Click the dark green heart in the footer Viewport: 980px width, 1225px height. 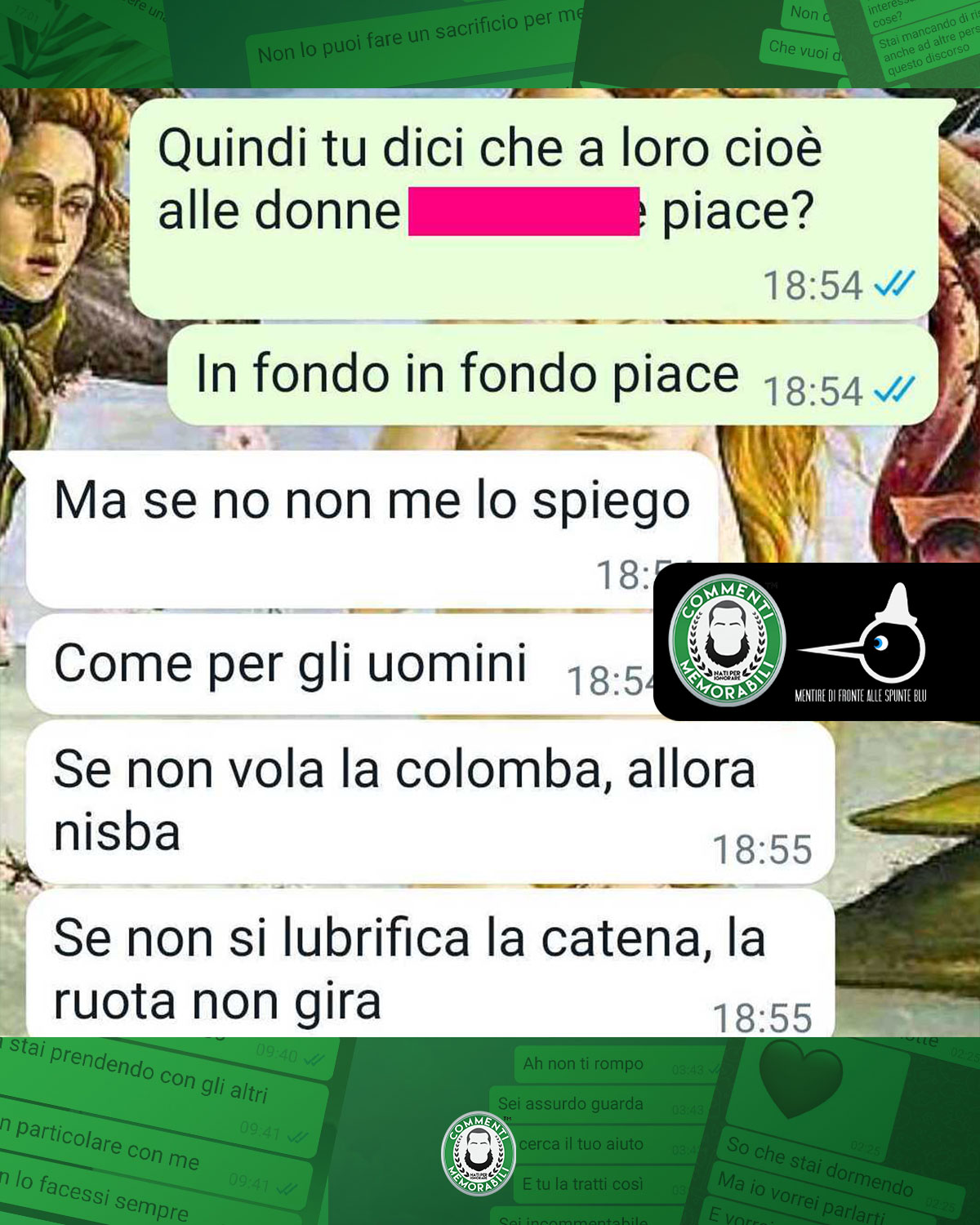pyautogui.click(x=800, y=1082)
